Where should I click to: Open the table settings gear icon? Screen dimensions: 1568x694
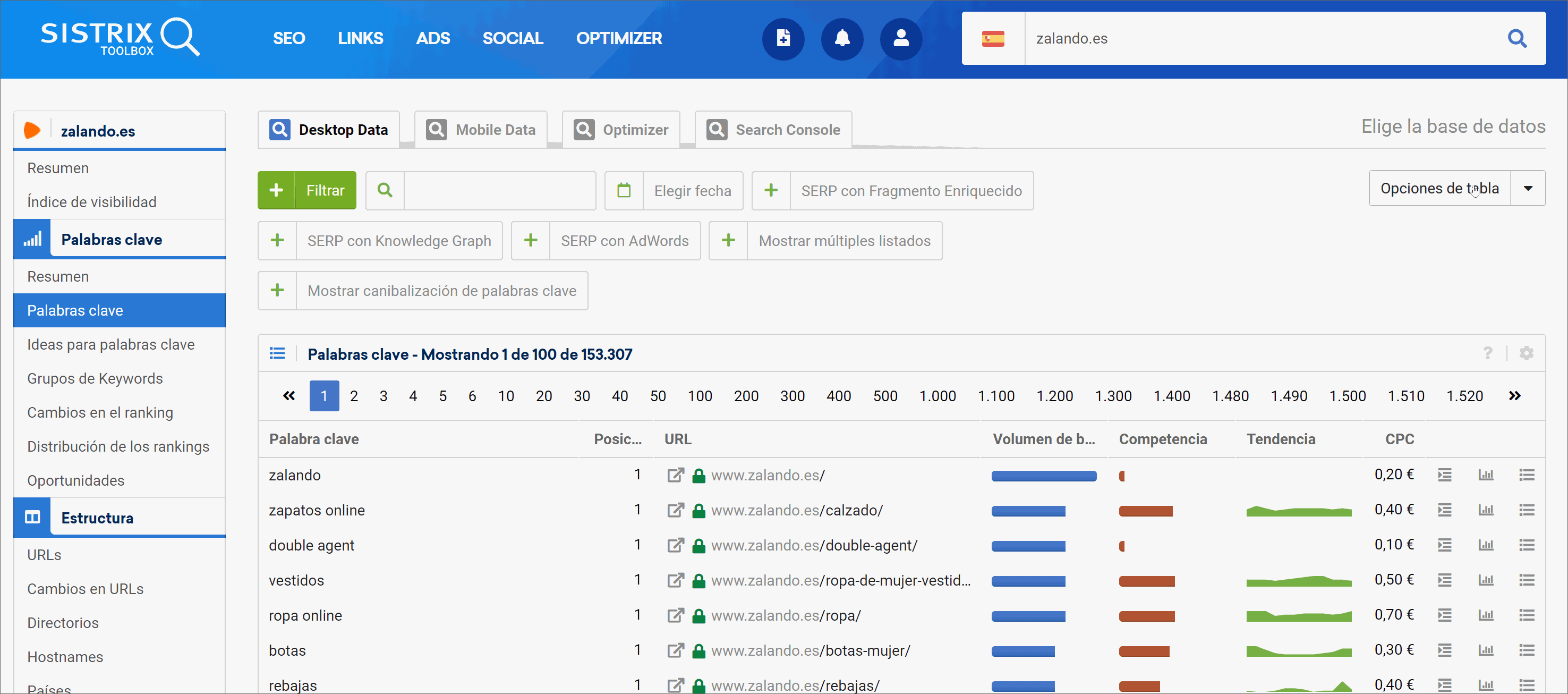click(1526, 353)
